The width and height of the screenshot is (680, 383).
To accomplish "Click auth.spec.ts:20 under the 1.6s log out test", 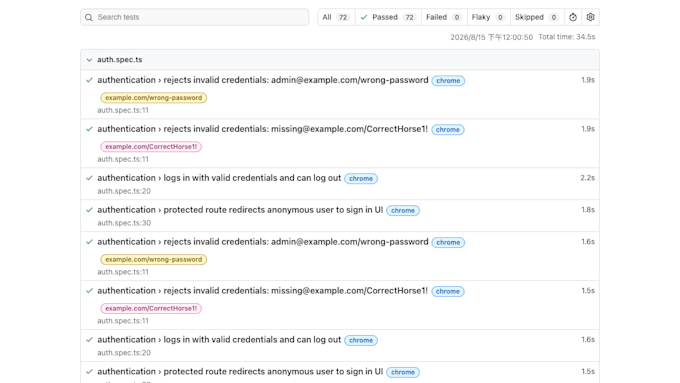I will click(x=124, y=353).
